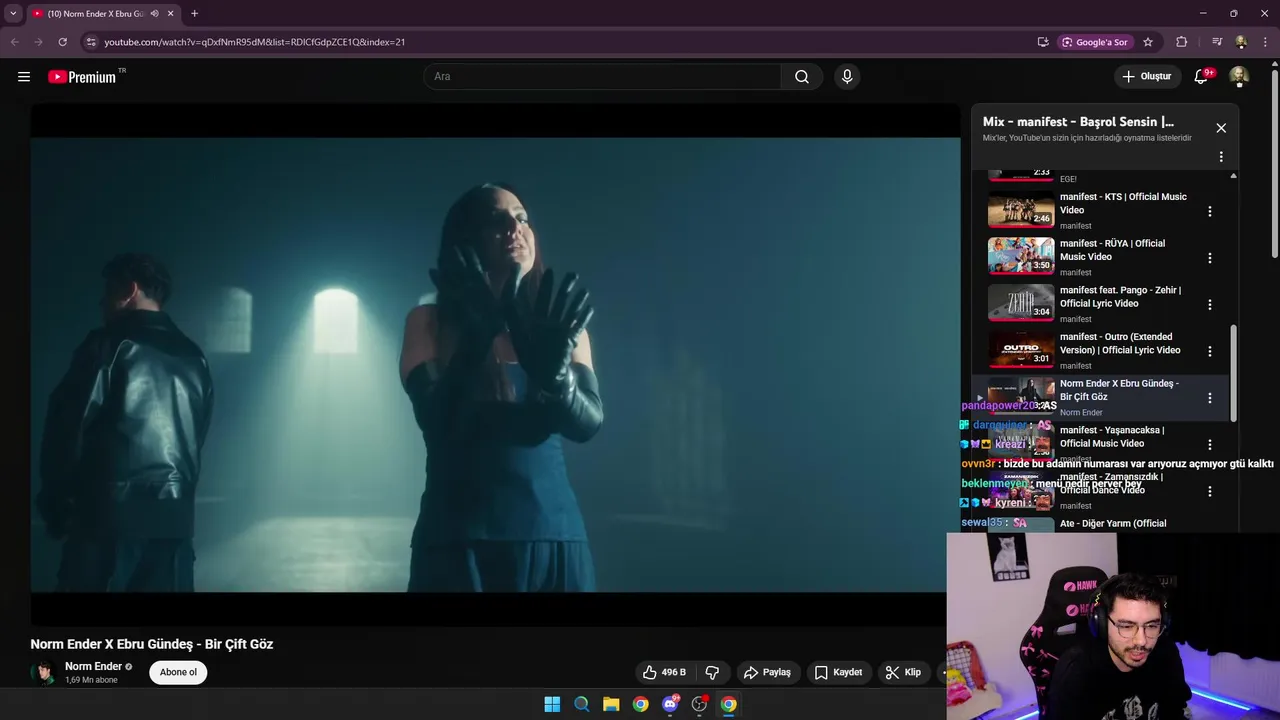The height and width of the screenshot is (720, 1280).
Task: Play manifest KTS thumbnail in playlist
Action: [x=1021, y=210]
